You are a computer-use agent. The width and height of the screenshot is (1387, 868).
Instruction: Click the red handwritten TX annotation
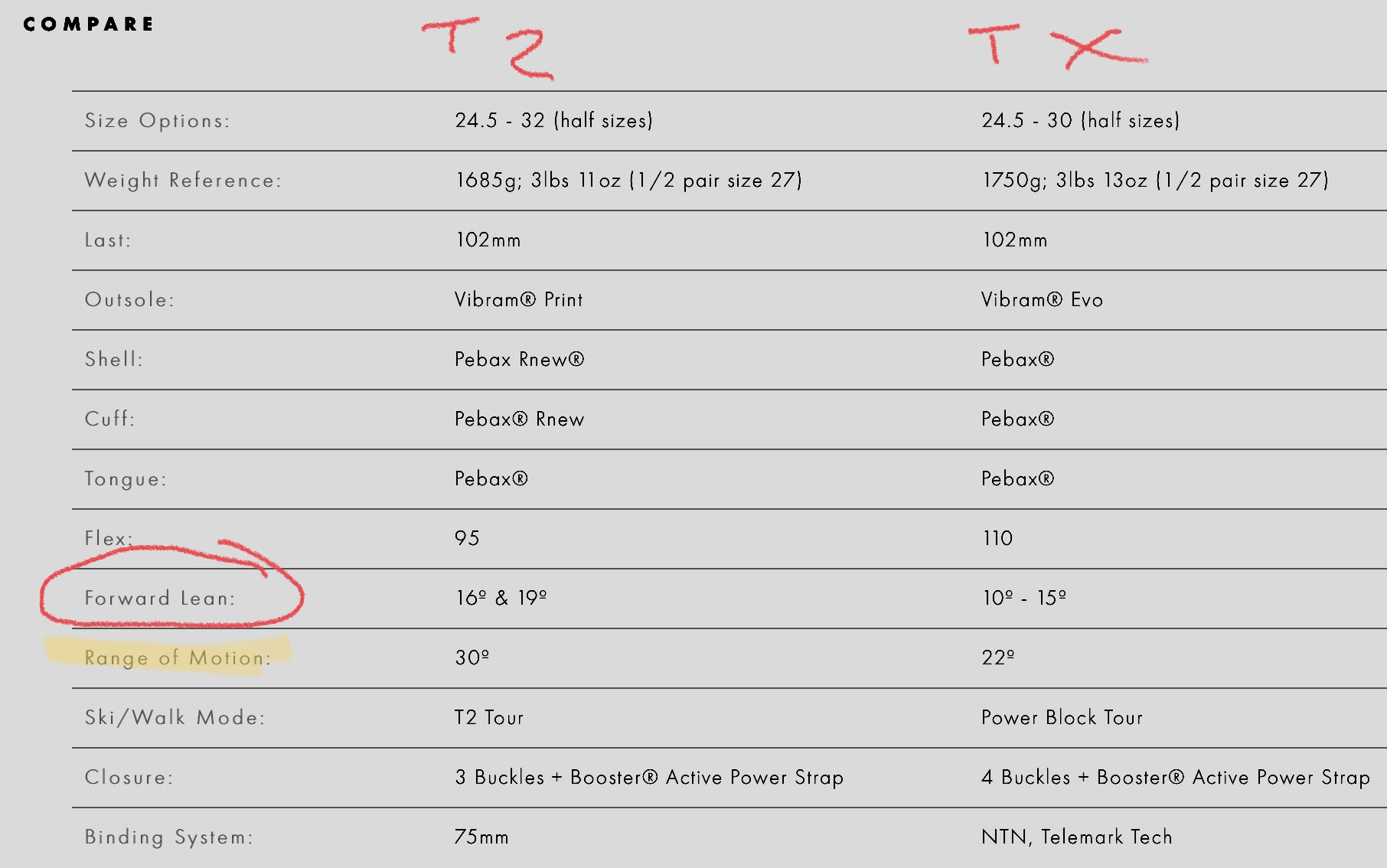click(1058, 47)
